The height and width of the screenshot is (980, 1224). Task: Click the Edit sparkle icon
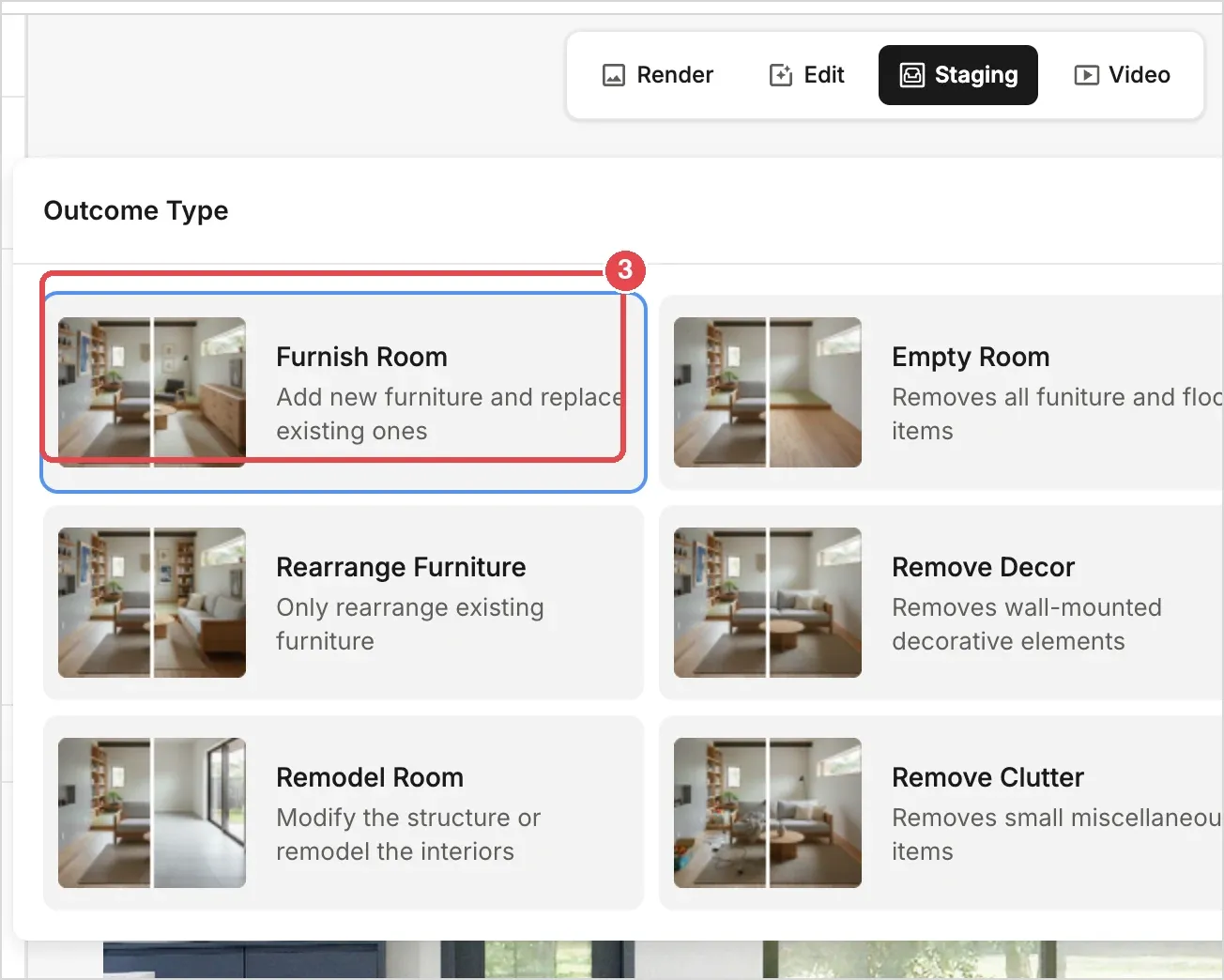(781, 75)
